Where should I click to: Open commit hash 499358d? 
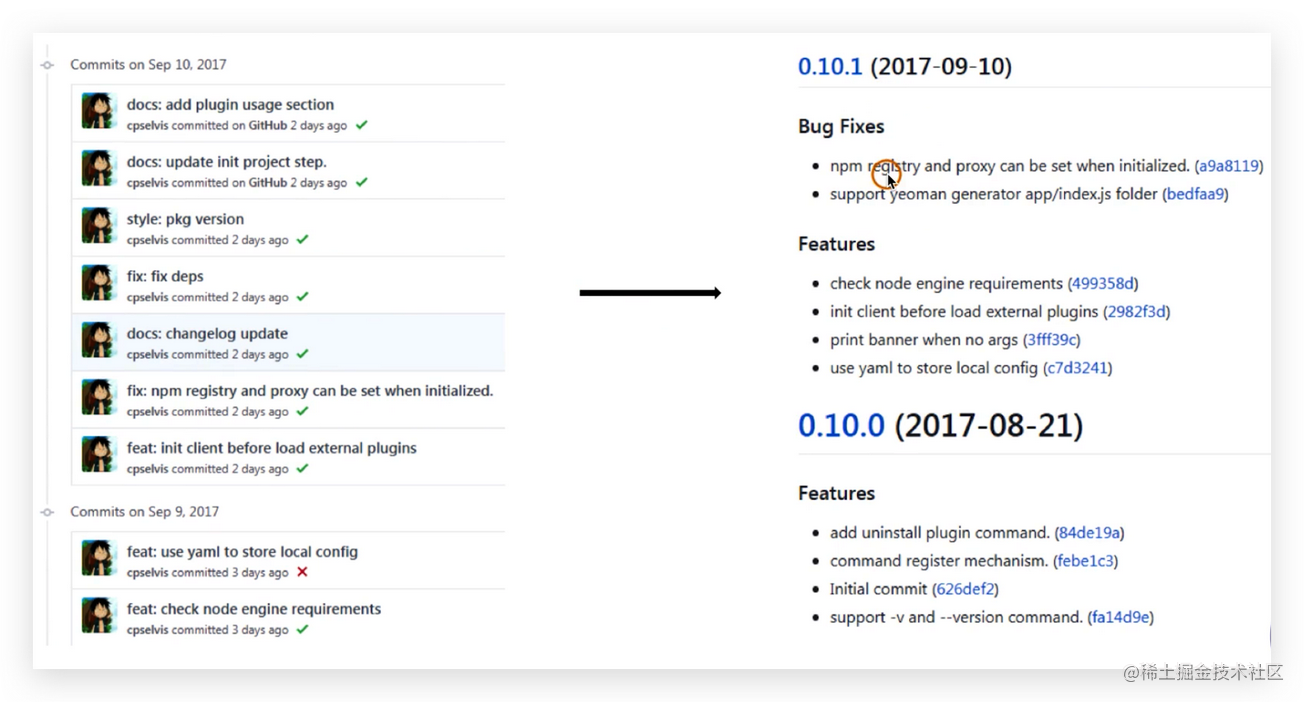coord(1103,284)
